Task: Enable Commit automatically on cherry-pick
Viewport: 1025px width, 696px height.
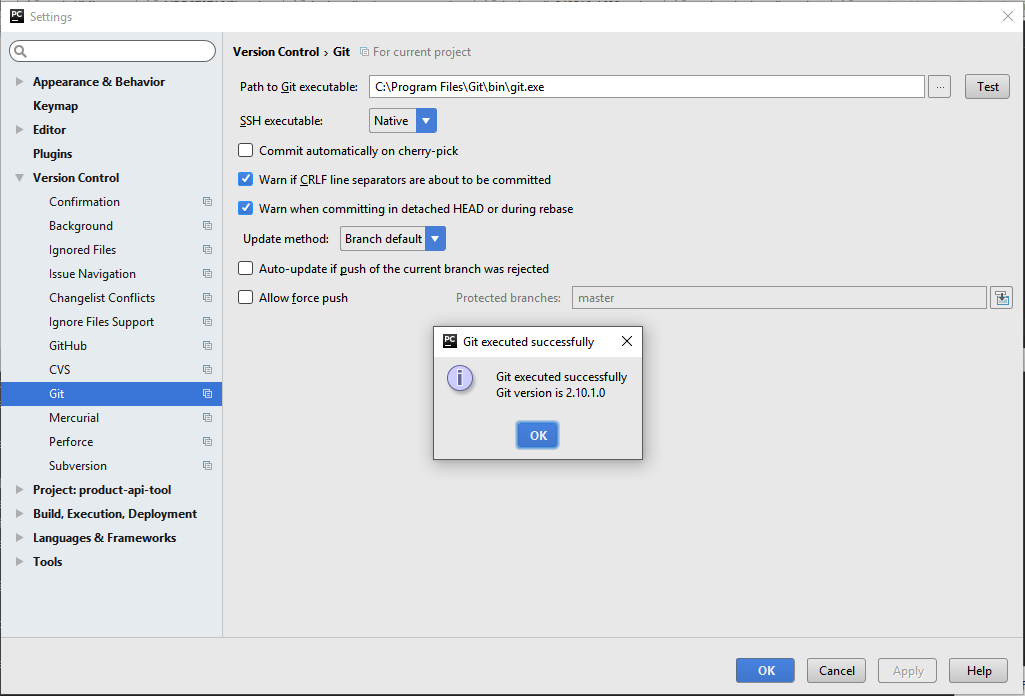Action: point(245,150)
